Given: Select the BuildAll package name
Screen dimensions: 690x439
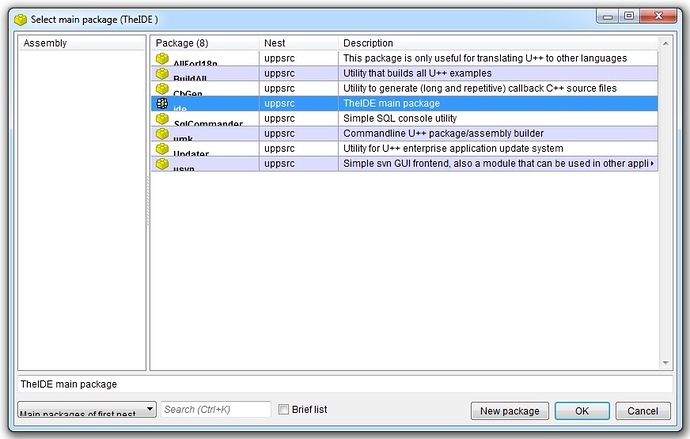Looking at the screenshot, I should point(190,77).
